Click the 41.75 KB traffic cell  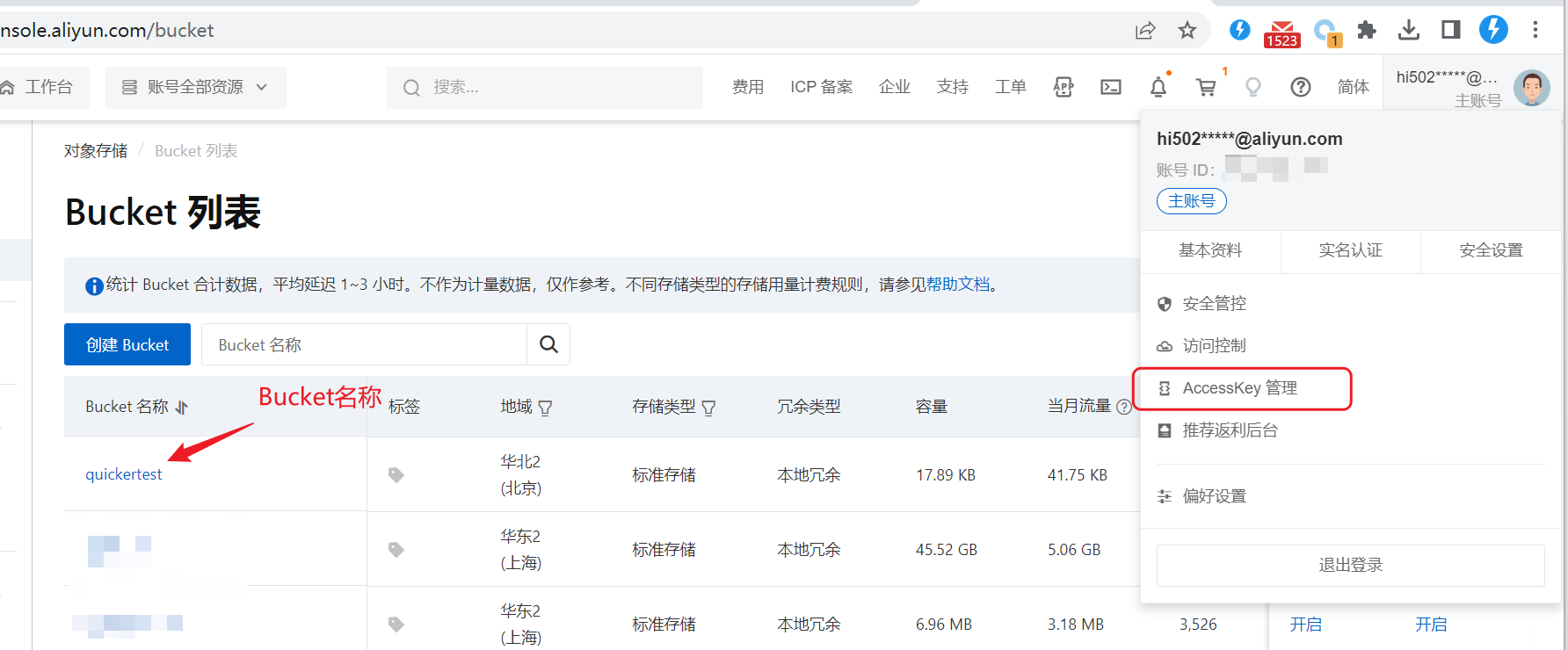pos(1078,475)
